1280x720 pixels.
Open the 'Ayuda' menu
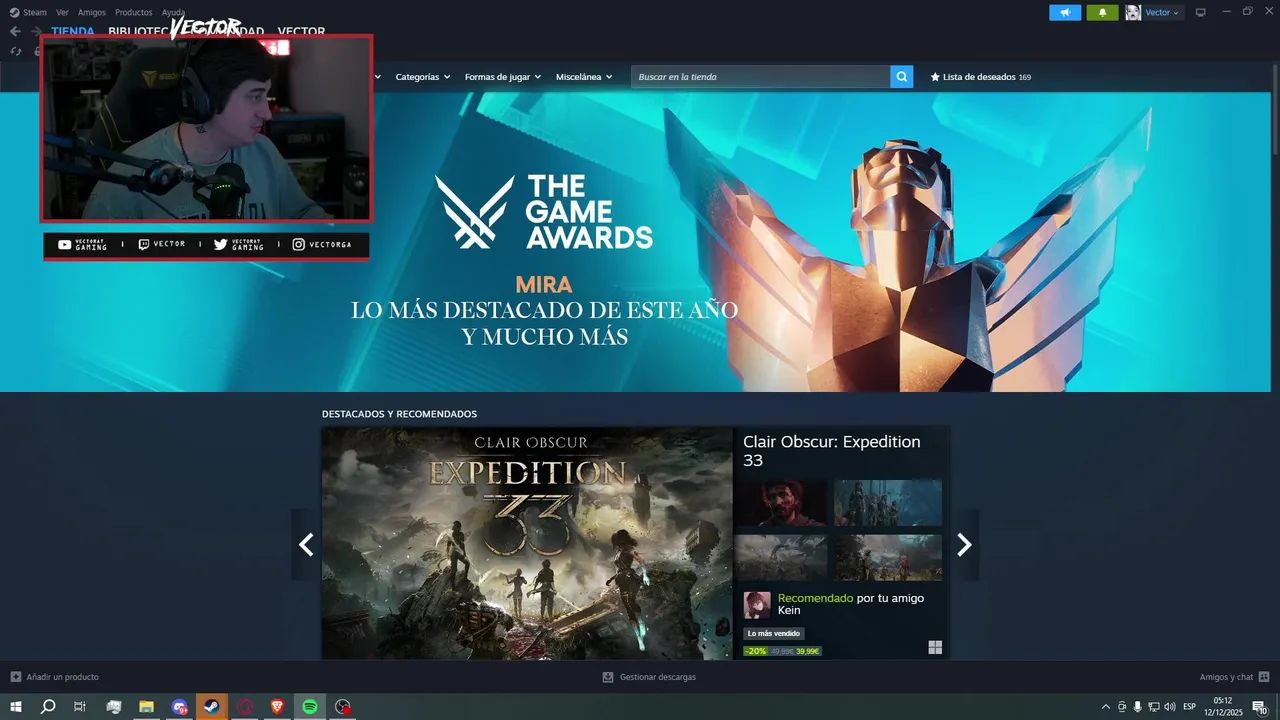coord(173,12)
